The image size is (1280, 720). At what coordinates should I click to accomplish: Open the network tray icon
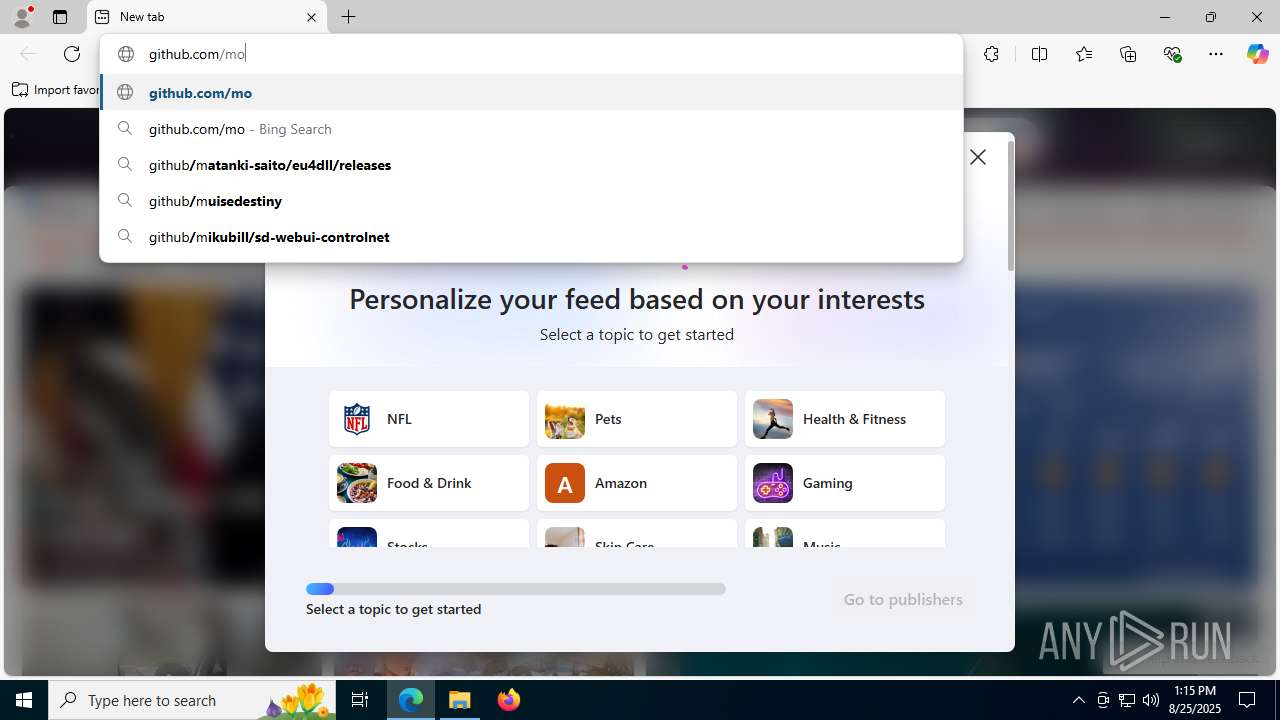pos(1127,700)
